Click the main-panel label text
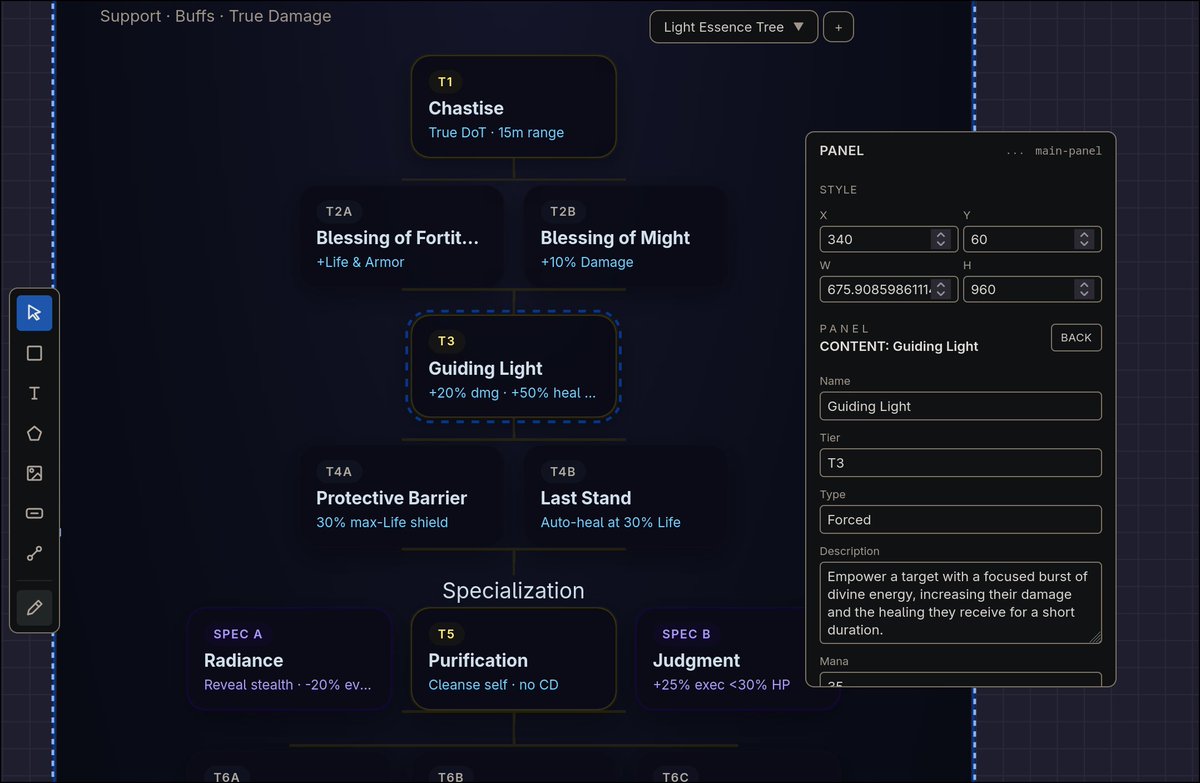 [x=1068, y=152]
